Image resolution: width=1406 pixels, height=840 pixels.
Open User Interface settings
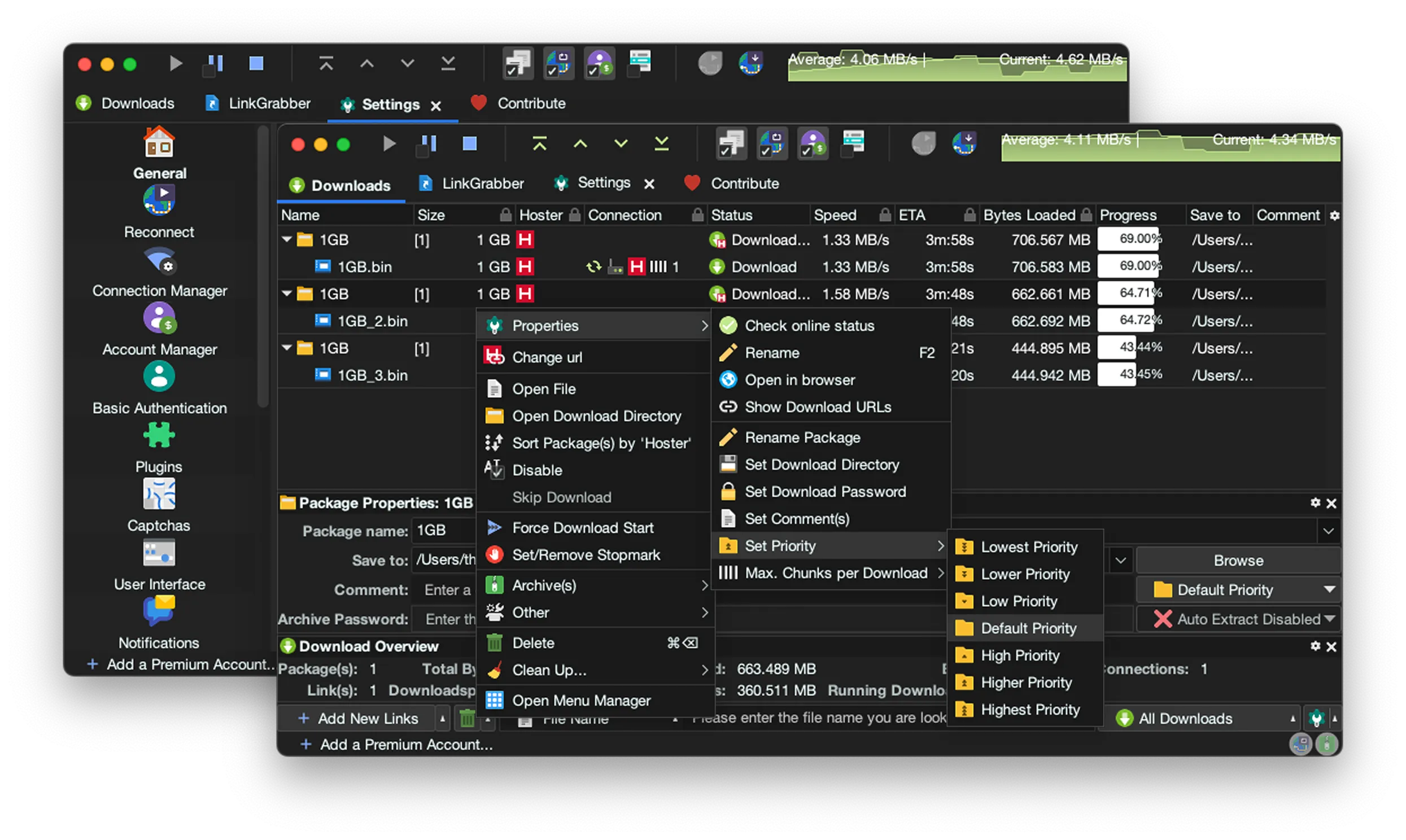159,565
